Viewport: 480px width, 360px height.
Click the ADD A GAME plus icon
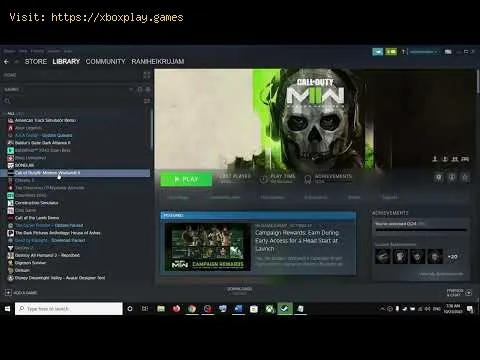pyautogui.click(x=8, y=293)
